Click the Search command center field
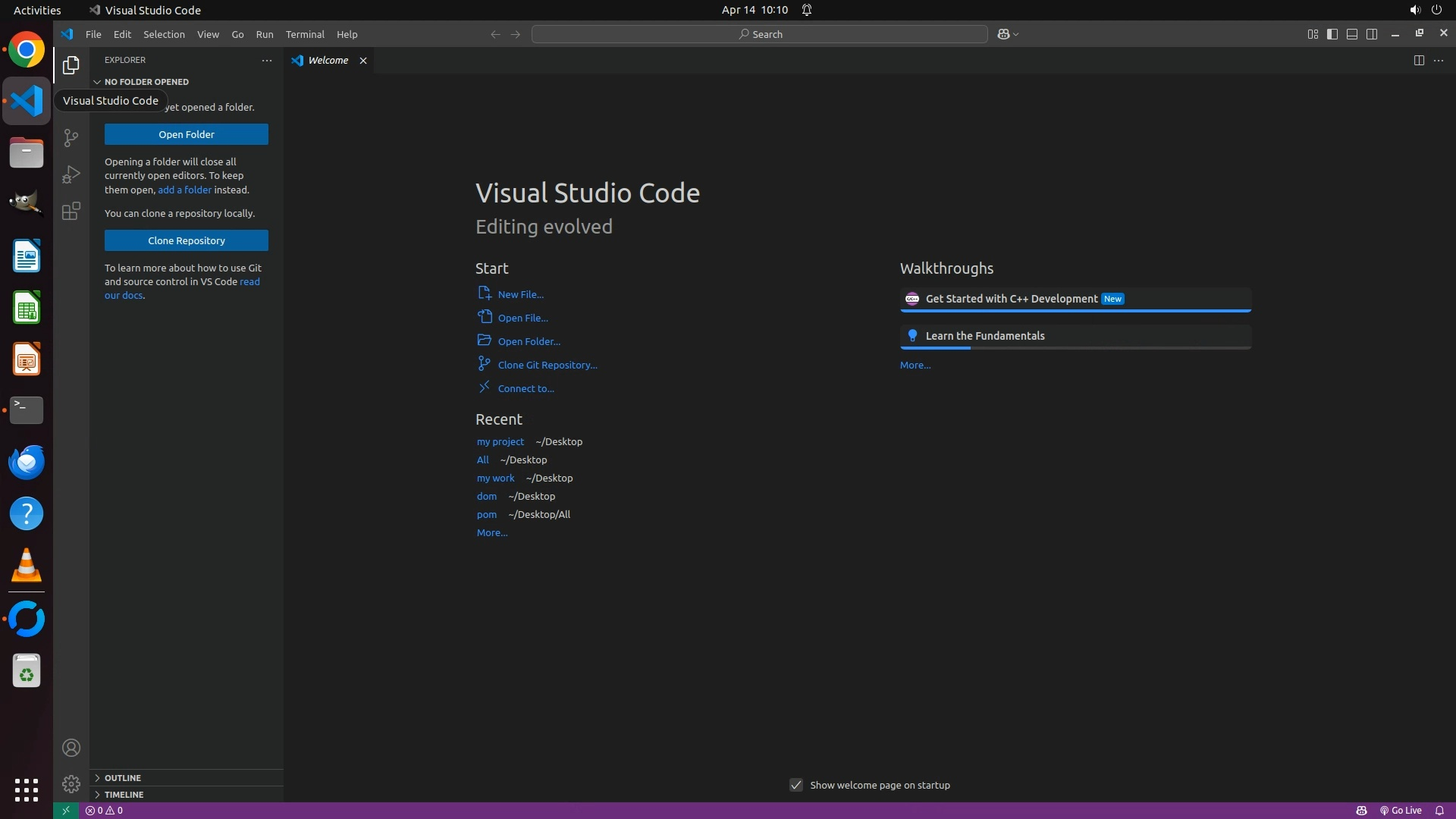 [x=759, y=34]
